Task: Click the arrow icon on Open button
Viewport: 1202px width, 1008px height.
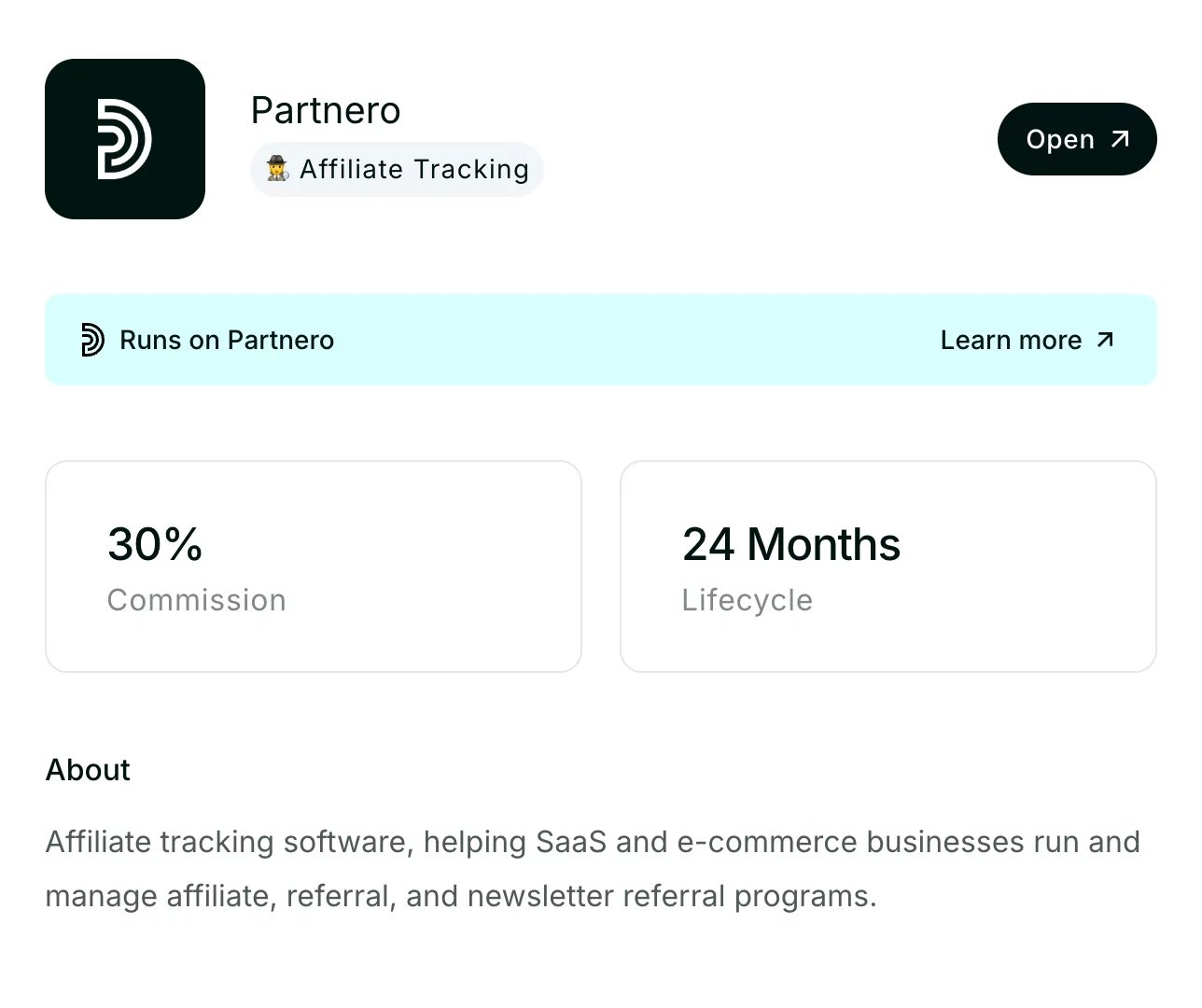Action: click(x=1120, y=139)
